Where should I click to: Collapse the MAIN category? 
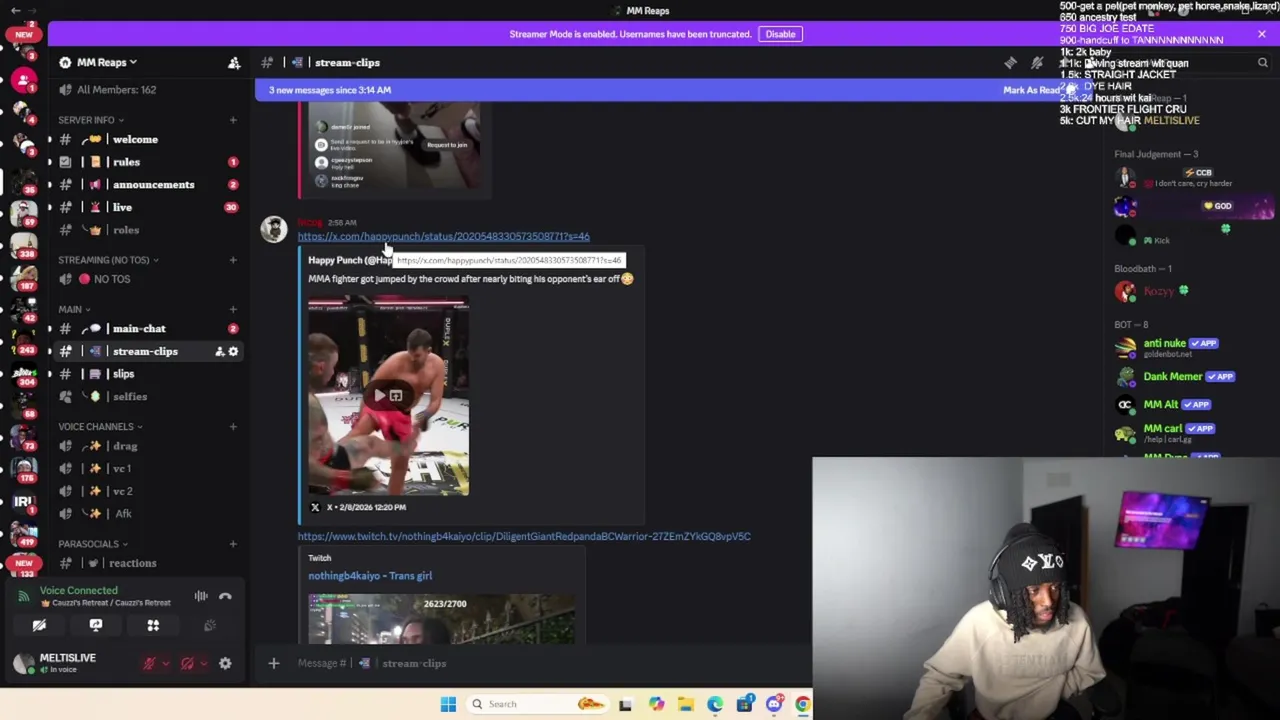point(74,309)
